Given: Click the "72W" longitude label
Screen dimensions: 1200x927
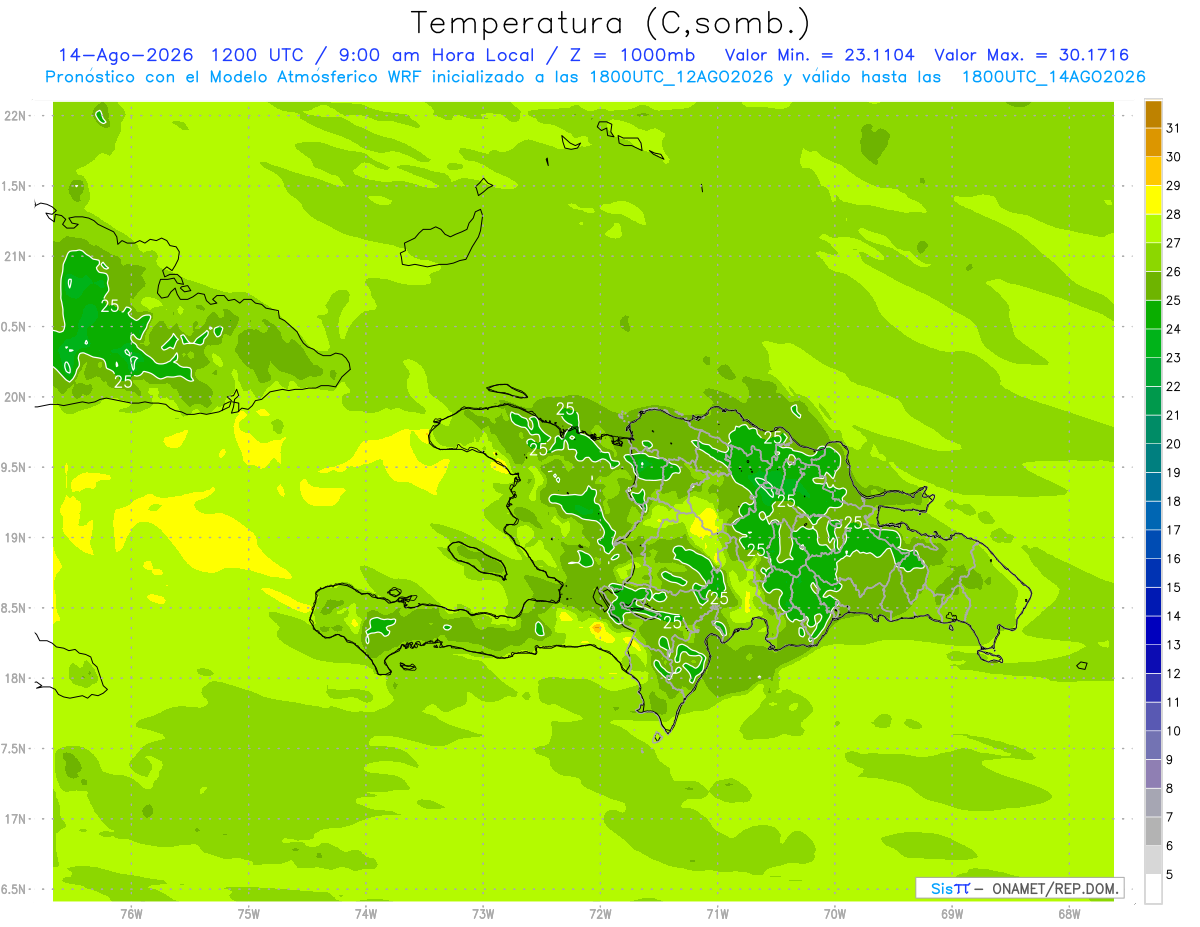Looking at the screenshot, I should [600, 913].
